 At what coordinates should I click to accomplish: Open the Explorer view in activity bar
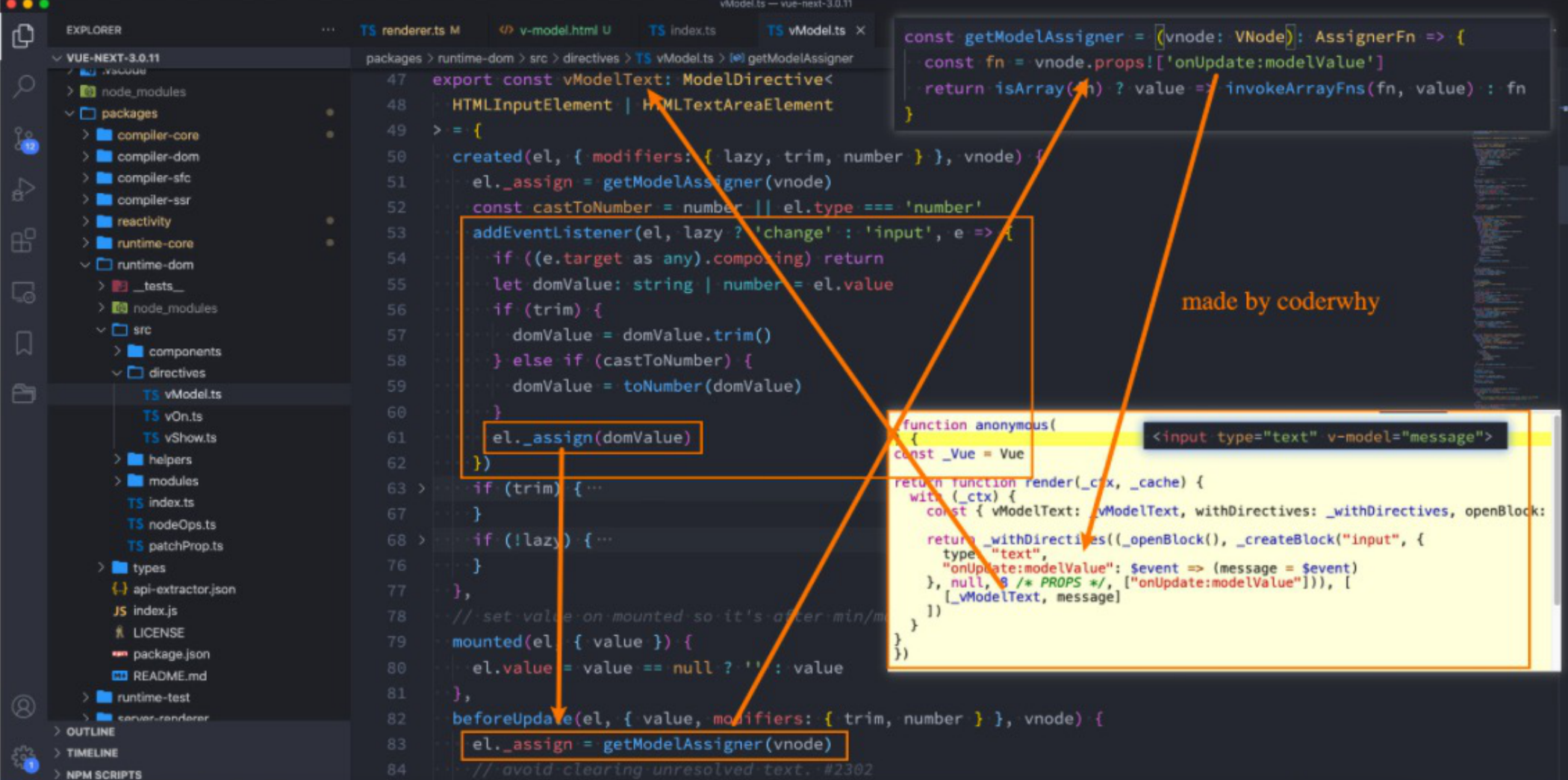coord(23,36)
